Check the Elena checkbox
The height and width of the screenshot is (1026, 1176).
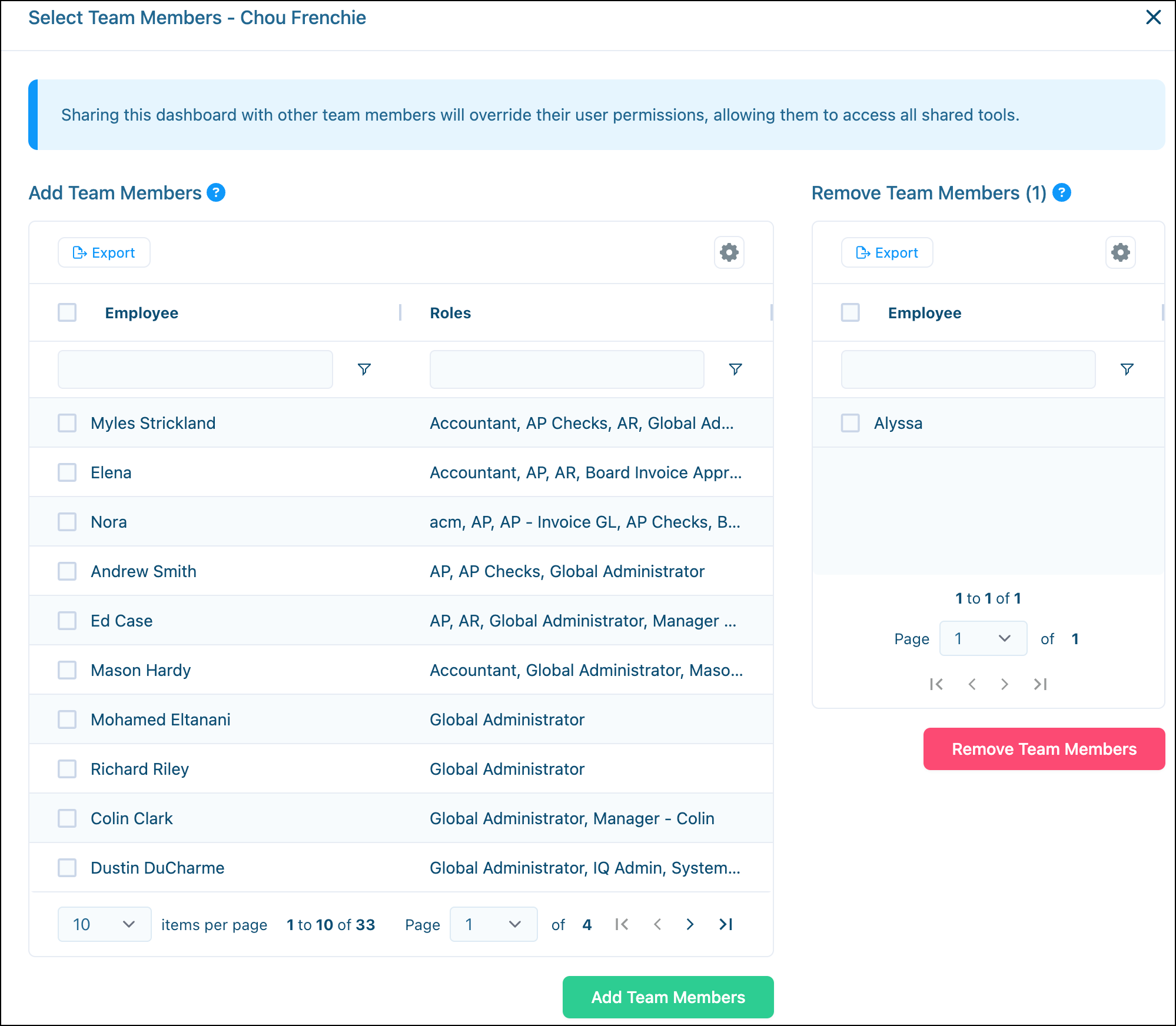point(67,472)
